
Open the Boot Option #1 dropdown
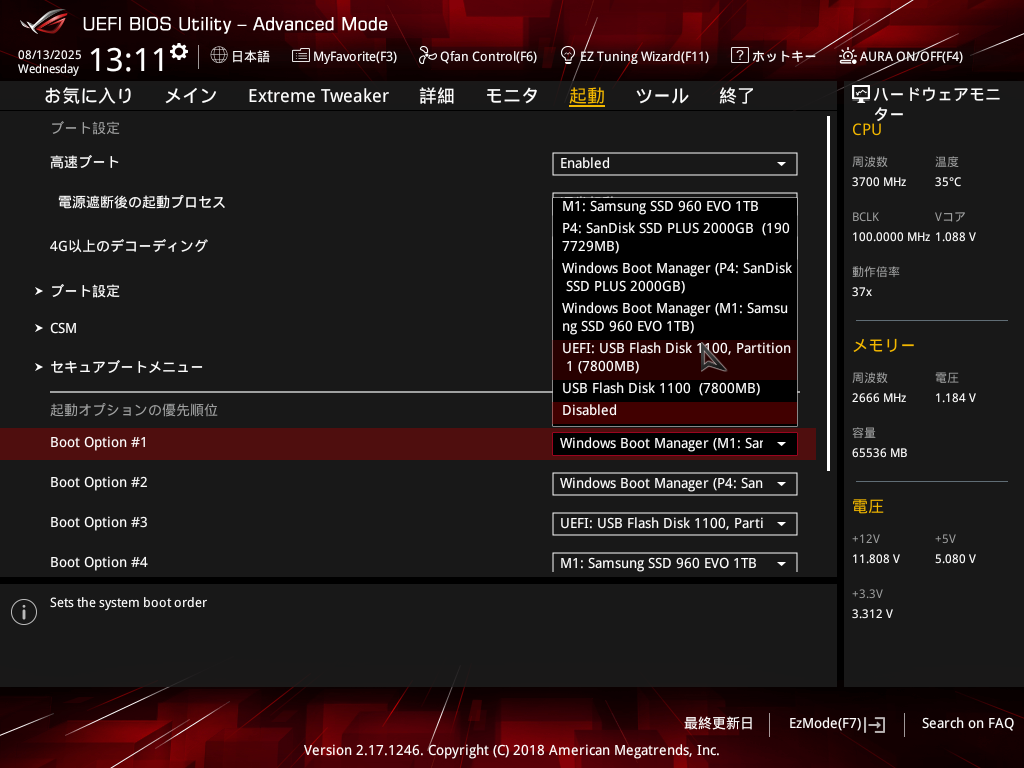675,444
